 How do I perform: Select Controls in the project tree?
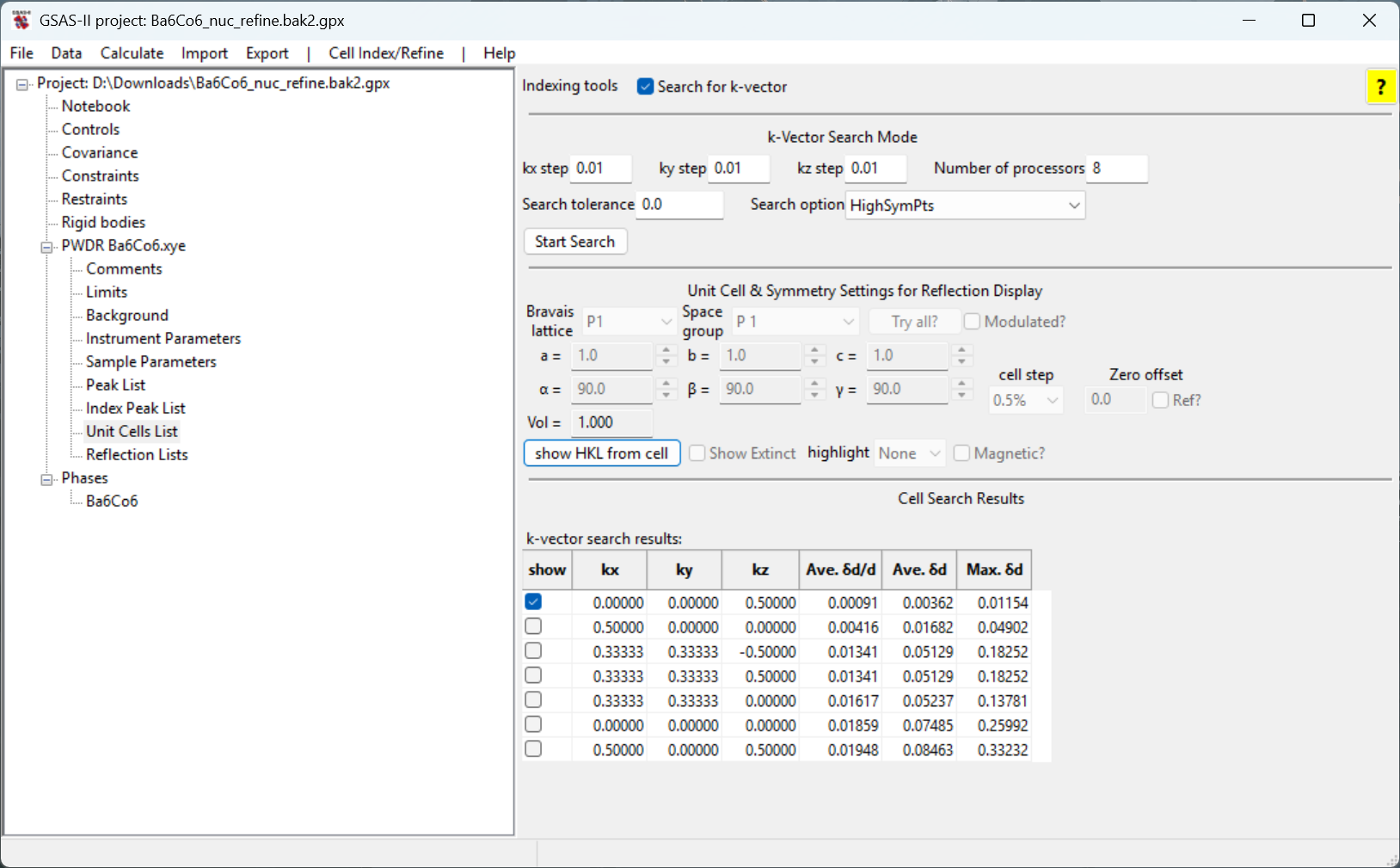point(90,130)
